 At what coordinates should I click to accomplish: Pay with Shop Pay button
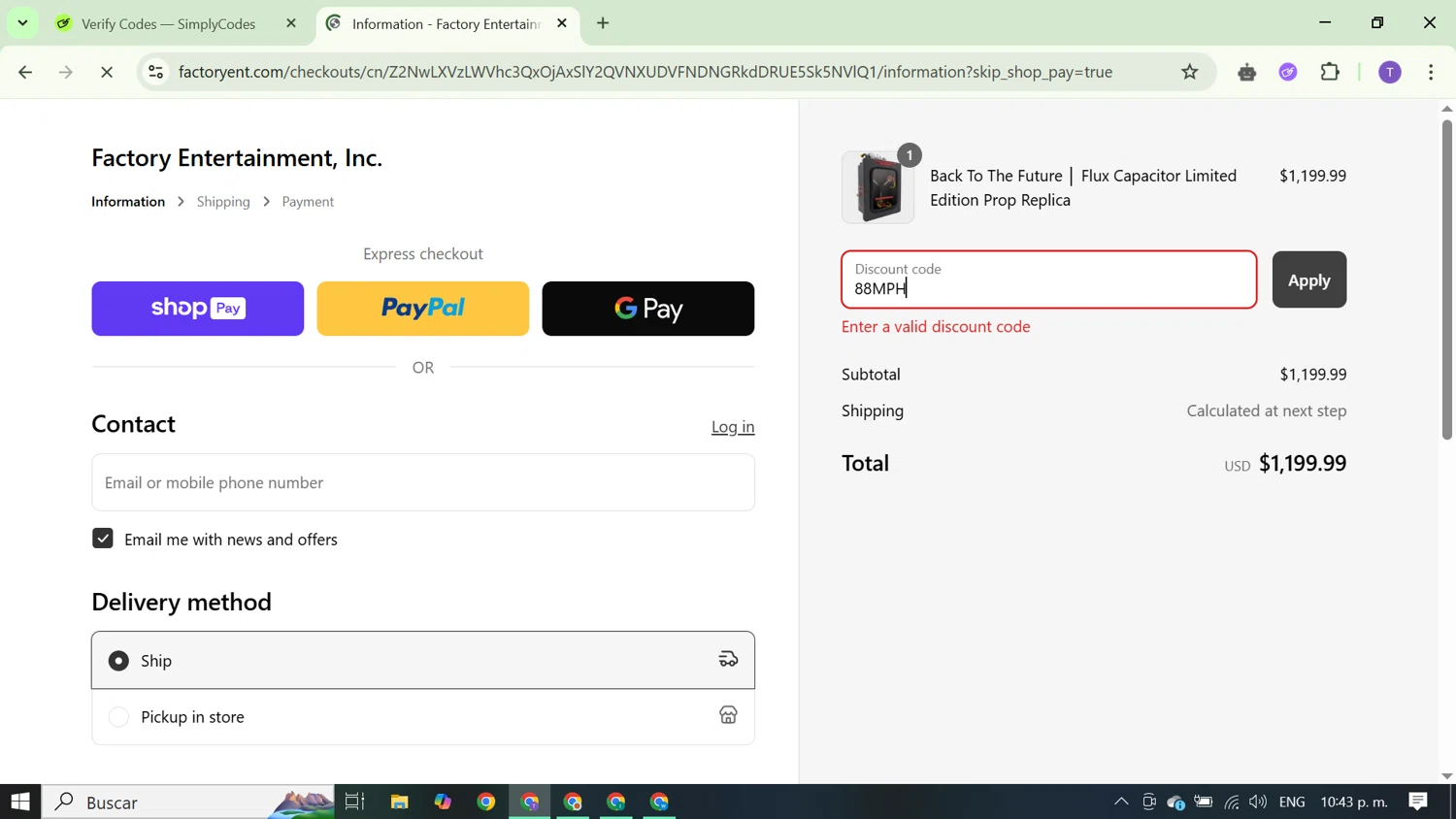(198, 309)
